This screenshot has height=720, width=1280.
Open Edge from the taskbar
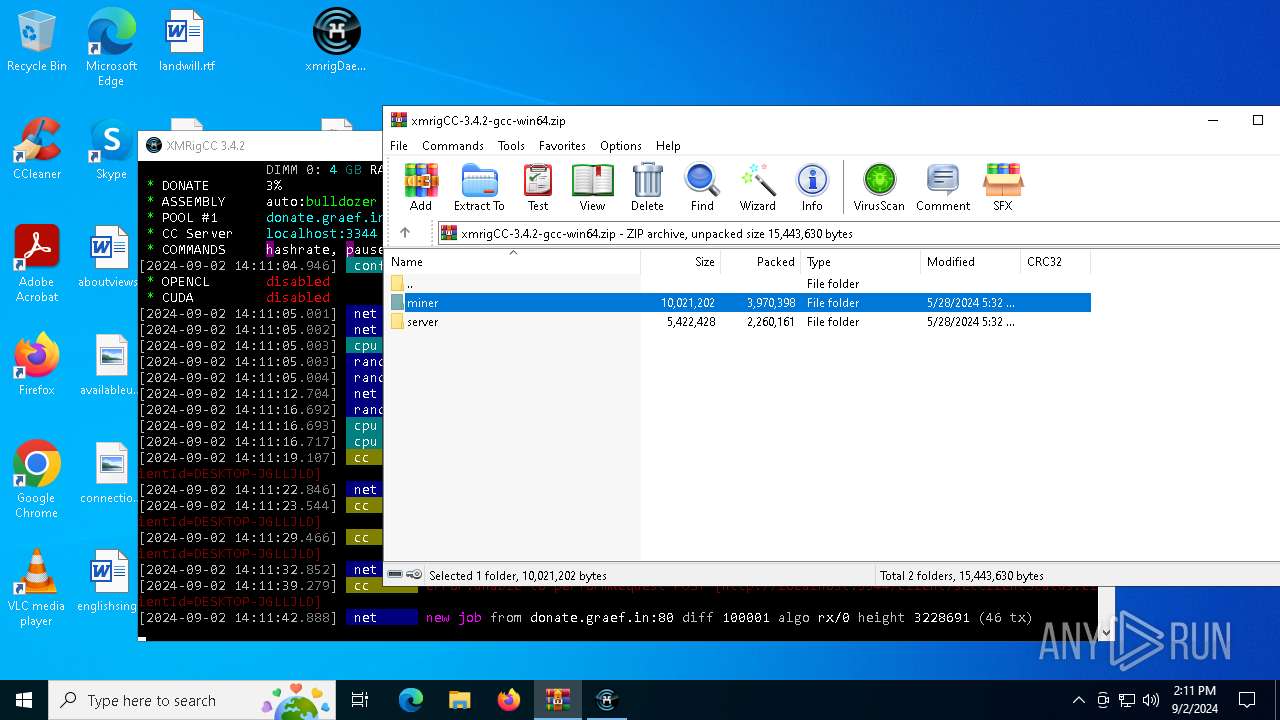[411, 700]
